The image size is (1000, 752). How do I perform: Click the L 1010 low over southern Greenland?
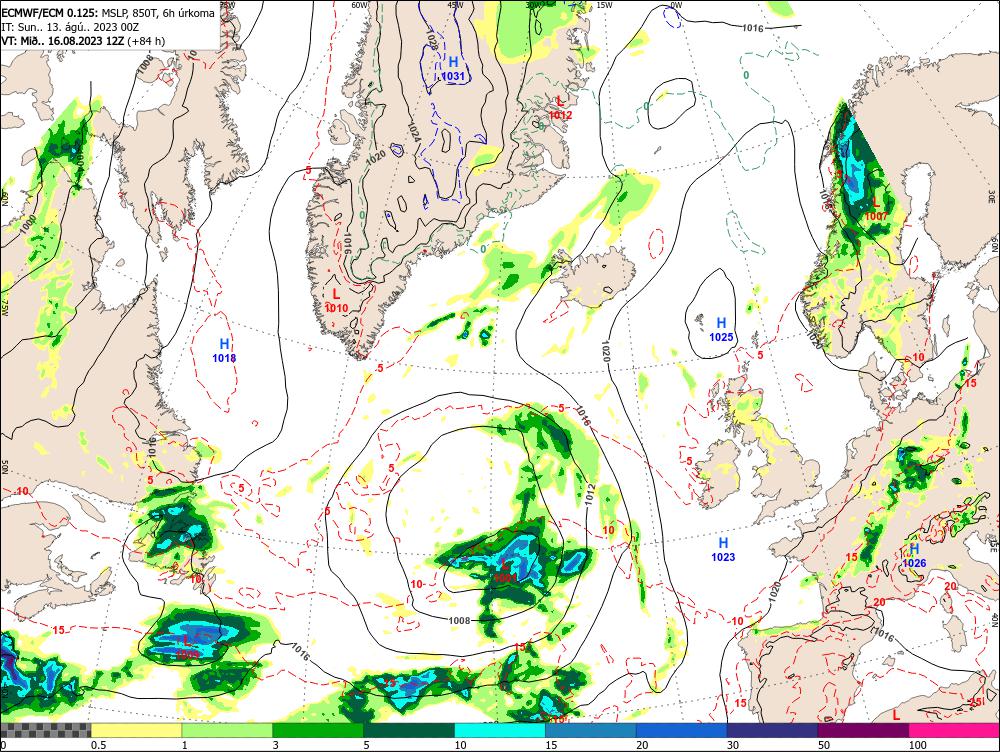click(x=336, y=301)
